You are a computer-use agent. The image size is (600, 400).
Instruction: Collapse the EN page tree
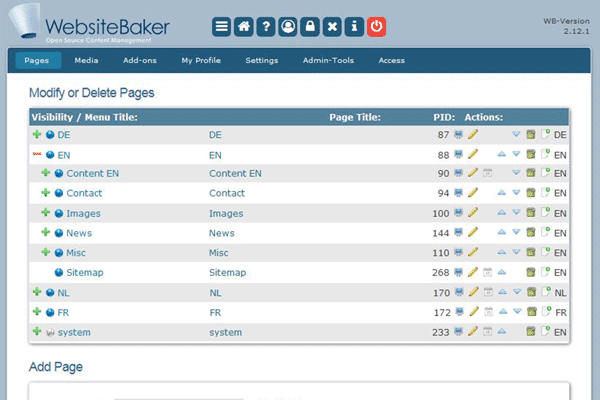click(37, 154)
